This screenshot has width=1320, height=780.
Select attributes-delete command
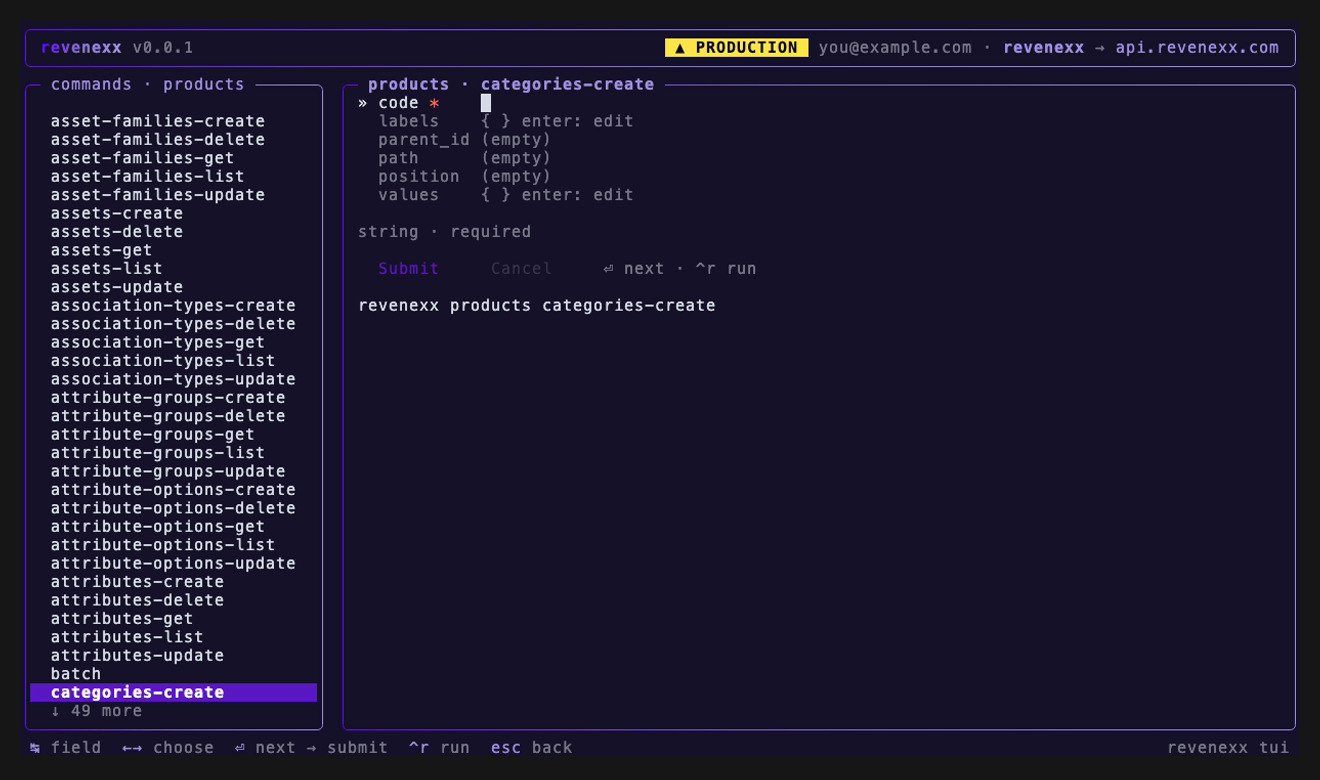(137, 600)
